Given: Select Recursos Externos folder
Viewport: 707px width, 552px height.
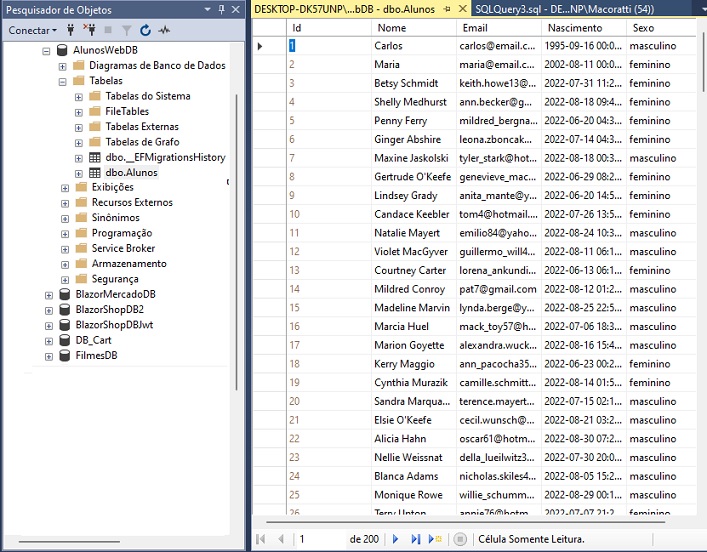Looking at the screenshot, I should click(132, 202).
